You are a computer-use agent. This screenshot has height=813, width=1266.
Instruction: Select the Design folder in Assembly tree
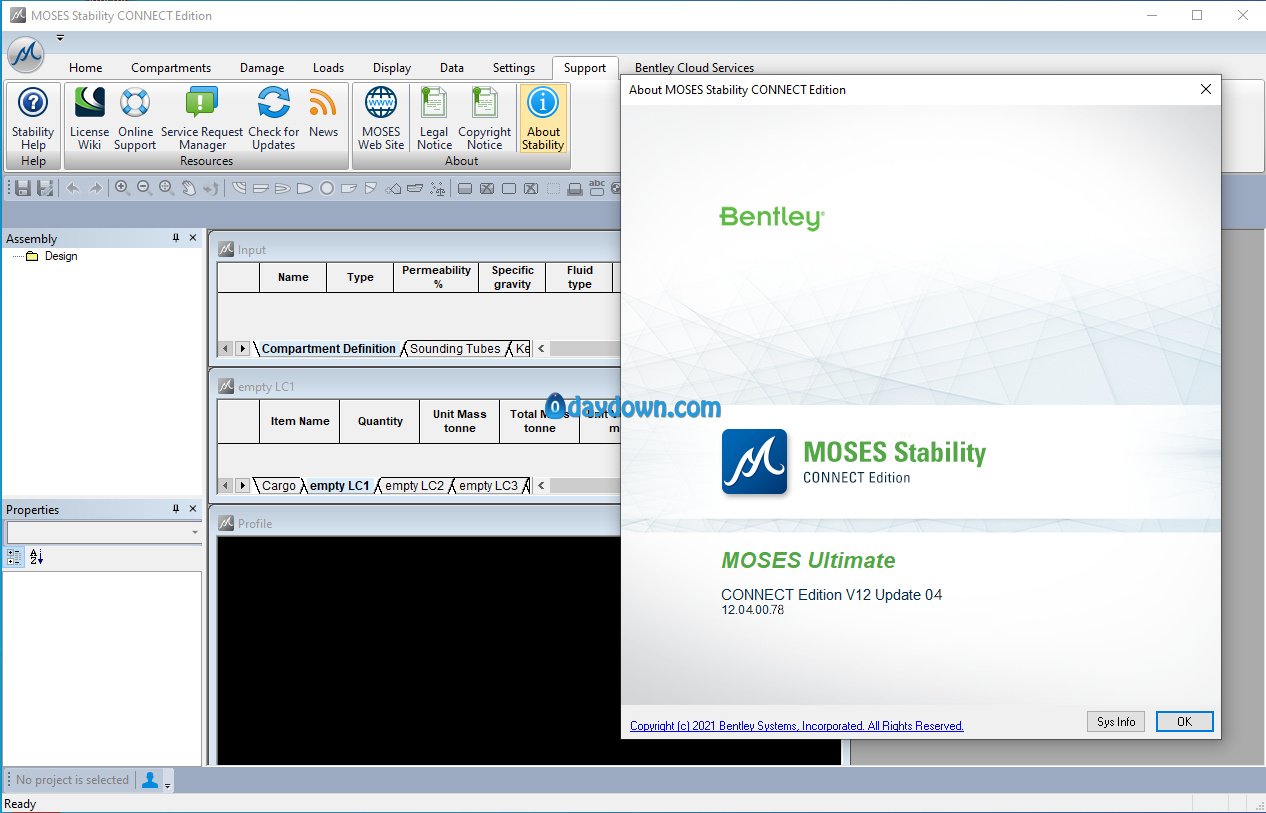52,256
